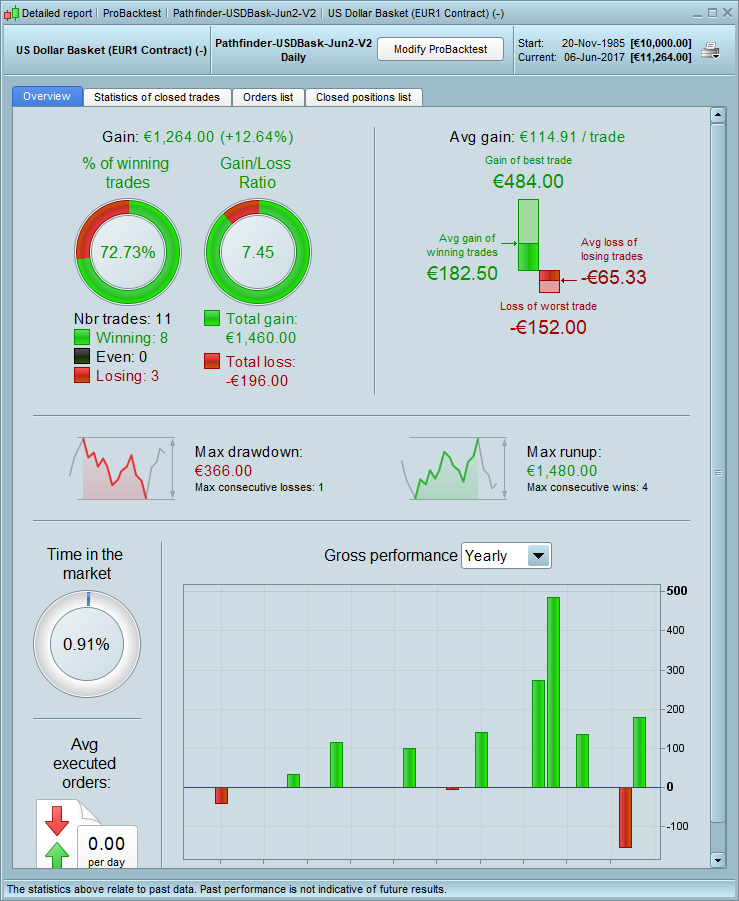The image size is (739, 901).
Task: Click the €182.50 avg winning gain value
Action: (x=462, y=273)
